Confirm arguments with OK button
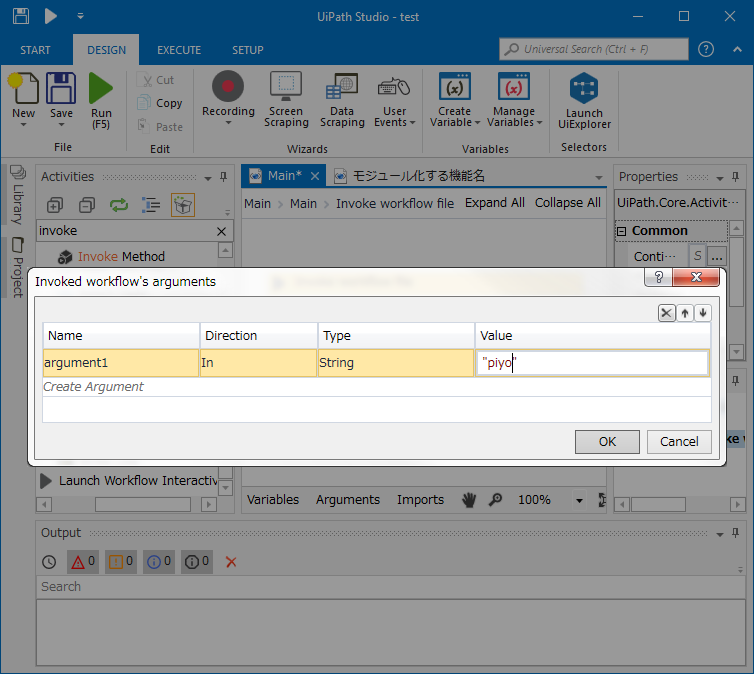The height and width of the screenshot is (674, 754). coord(607,442)
